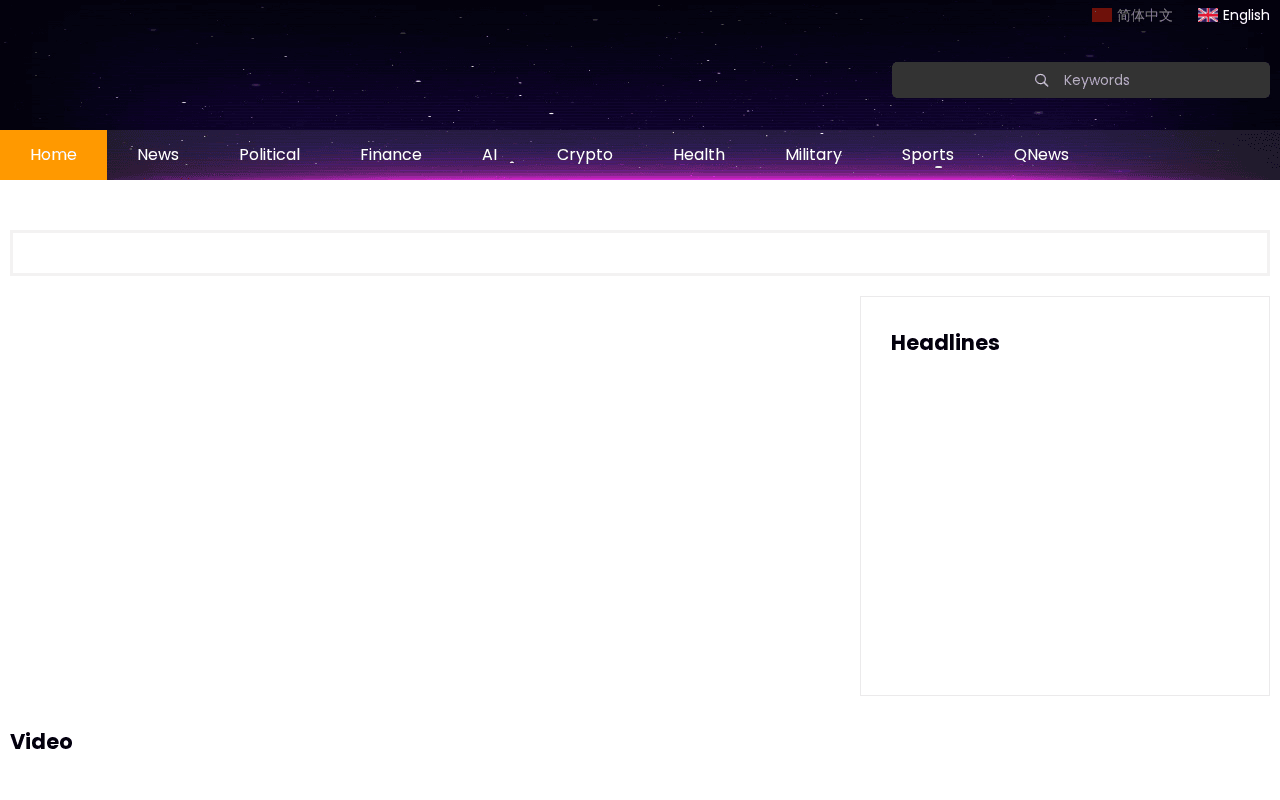Open the Finance category
The width and height of the screenshot is (1280, 800).
click(391, 155)
